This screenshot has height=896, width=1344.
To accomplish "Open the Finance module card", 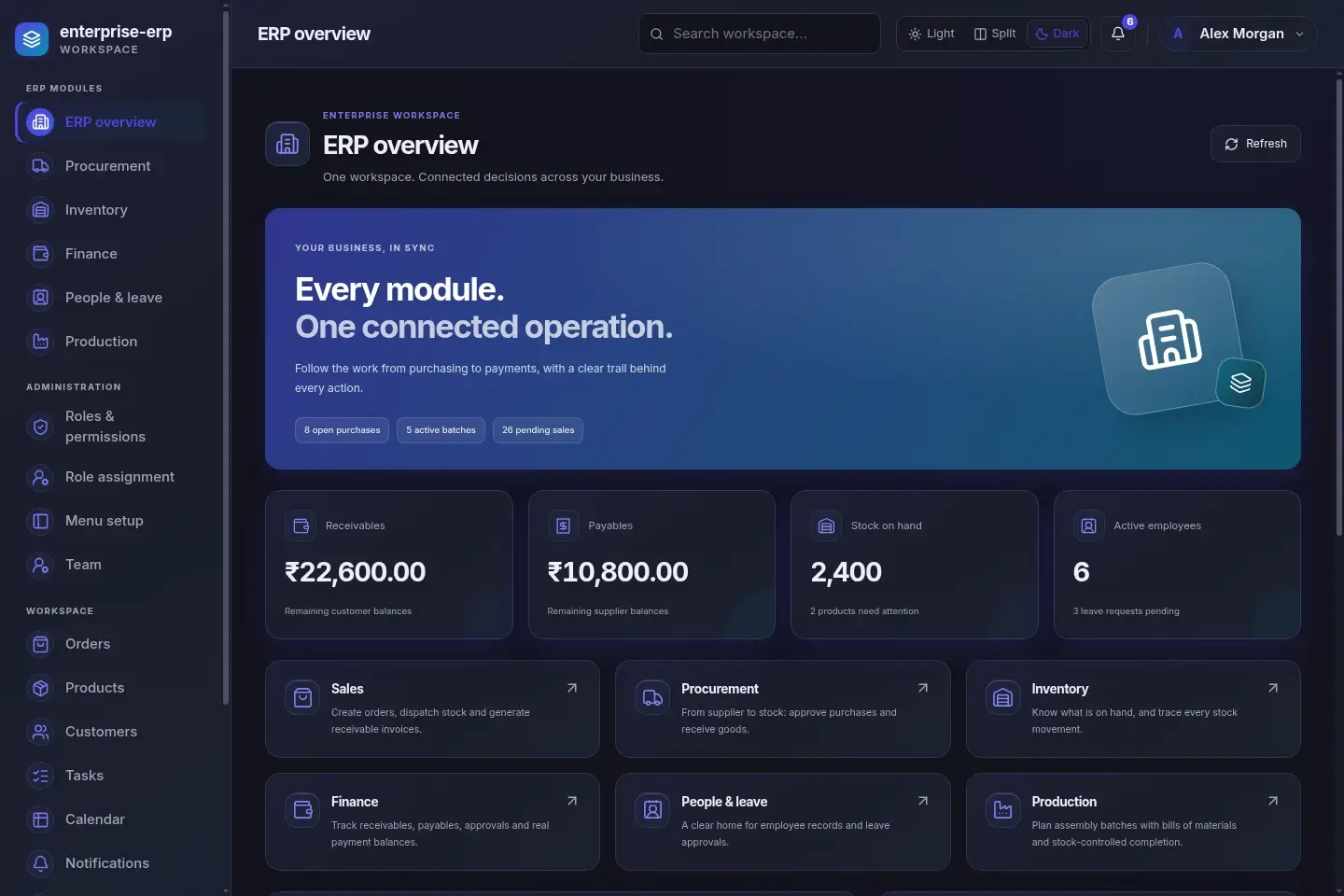I will point(432,822).
